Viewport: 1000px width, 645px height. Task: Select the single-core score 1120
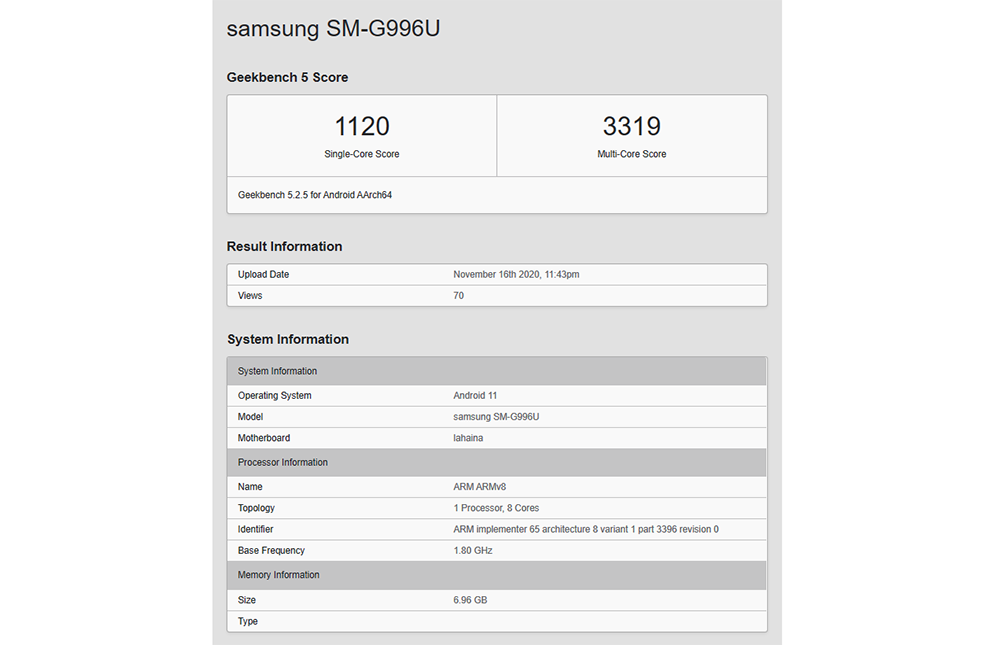[x=362, y=126]
